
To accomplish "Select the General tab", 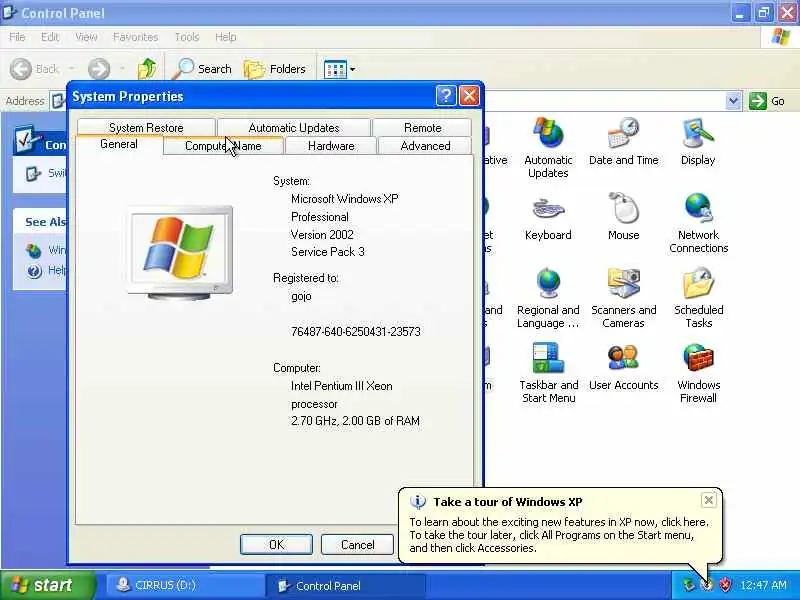I will pyautogui.click(x=119, y=144).
